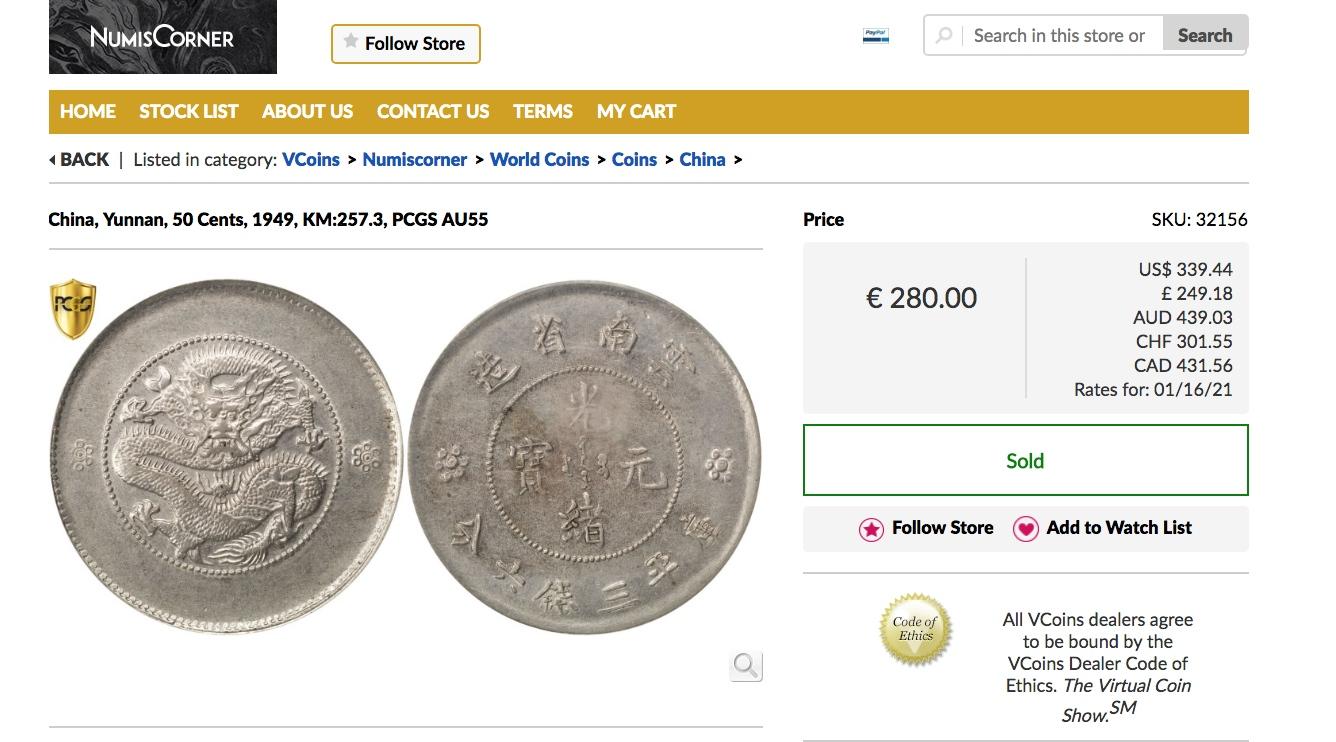
Task: Click the magnifier zoom icon below the coin
Action: point(746,665)
